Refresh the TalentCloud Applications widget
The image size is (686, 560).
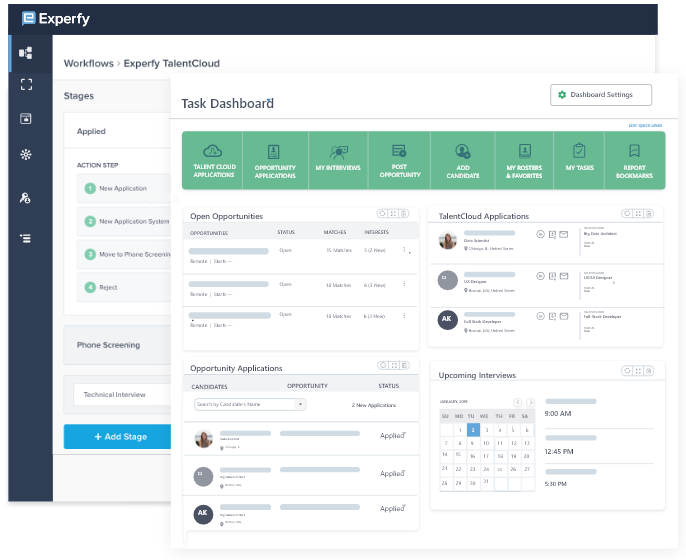pos(627,214)
